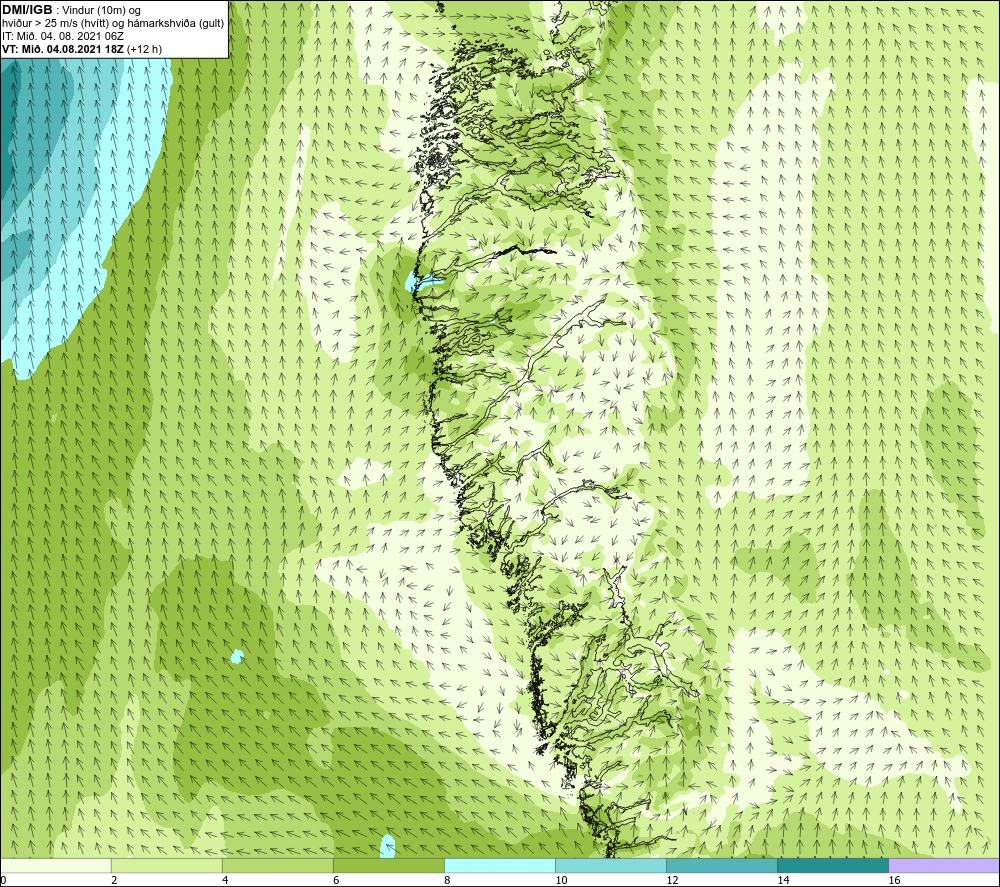
Task: Click the '4' scale label
Action: 225,881
